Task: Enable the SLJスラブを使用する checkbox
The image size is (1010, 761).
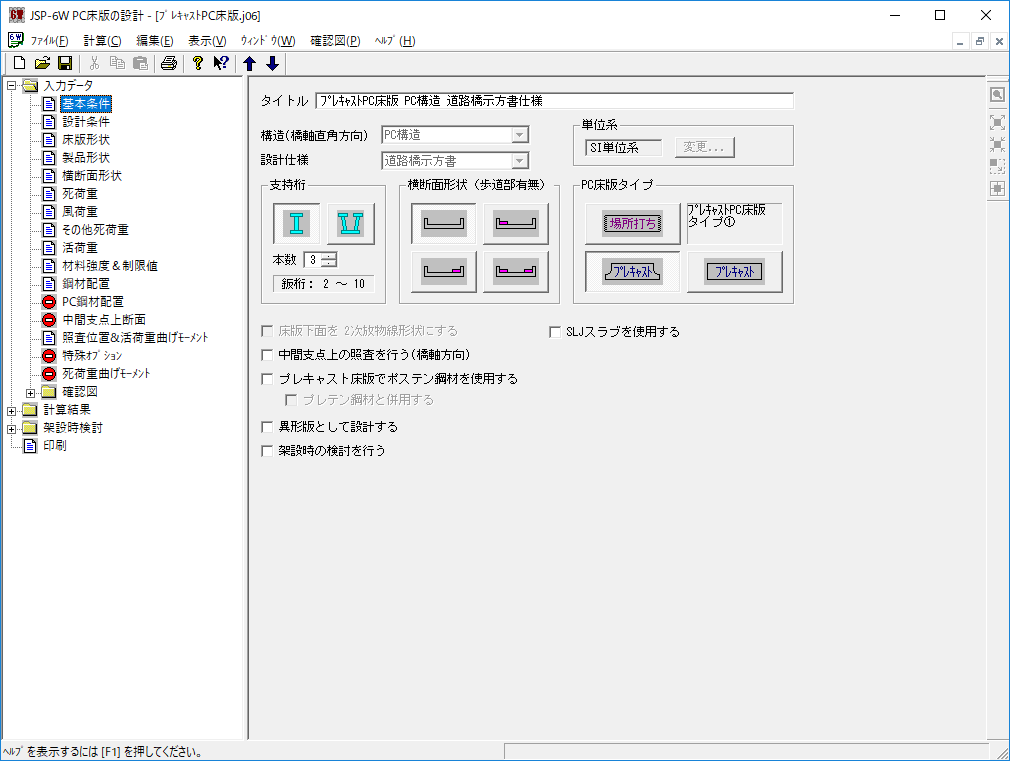Action: (x=557, y=332)
